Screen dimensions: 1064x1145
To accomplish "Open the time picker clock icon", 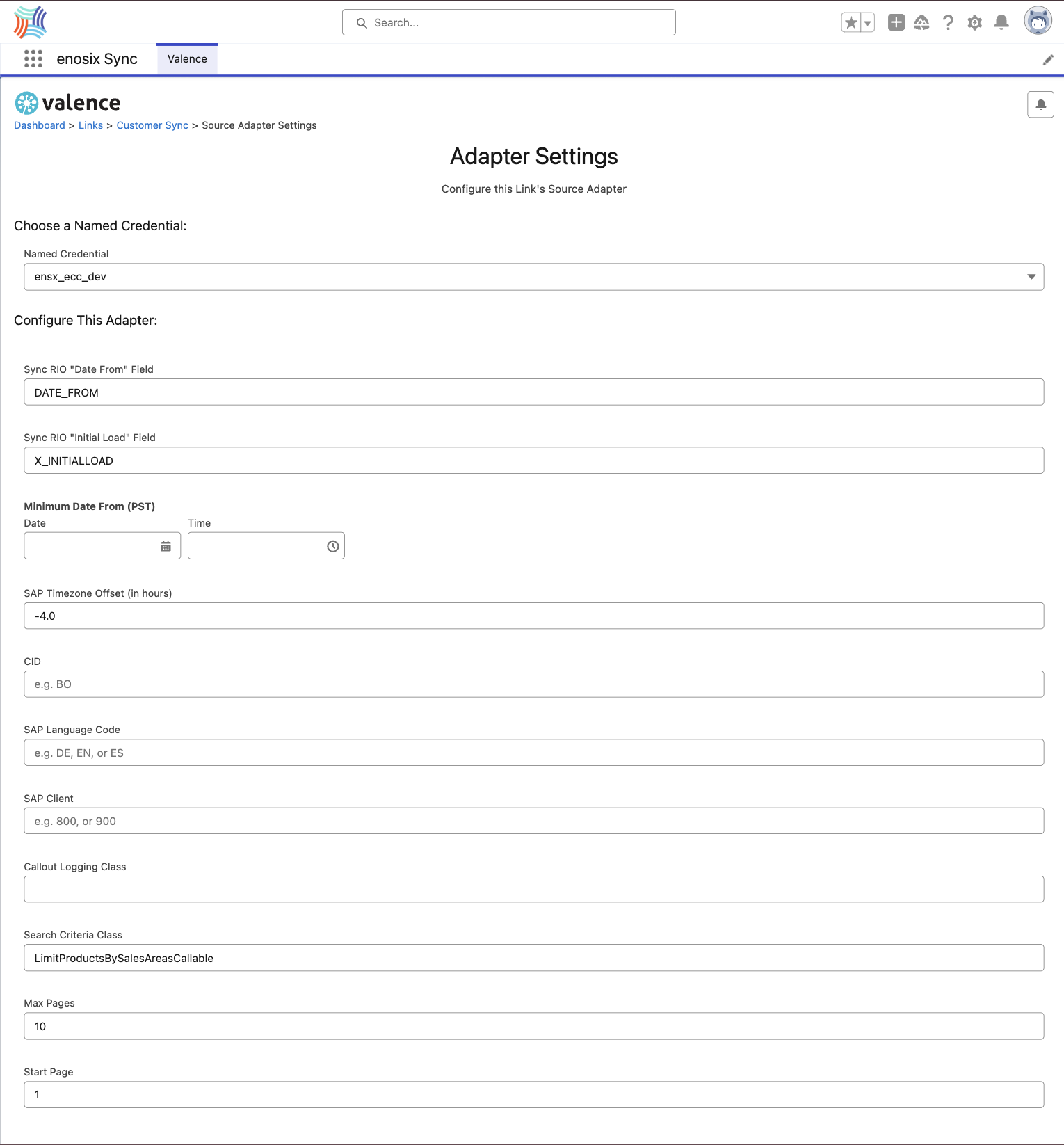I will coord(333,546).
